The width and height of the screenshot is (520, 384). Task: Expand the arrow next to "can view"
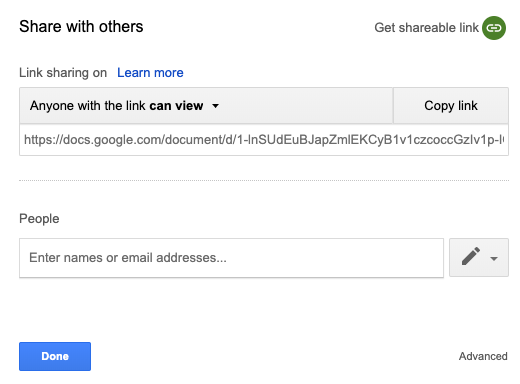pyautogui.click(x=216, y=106)
